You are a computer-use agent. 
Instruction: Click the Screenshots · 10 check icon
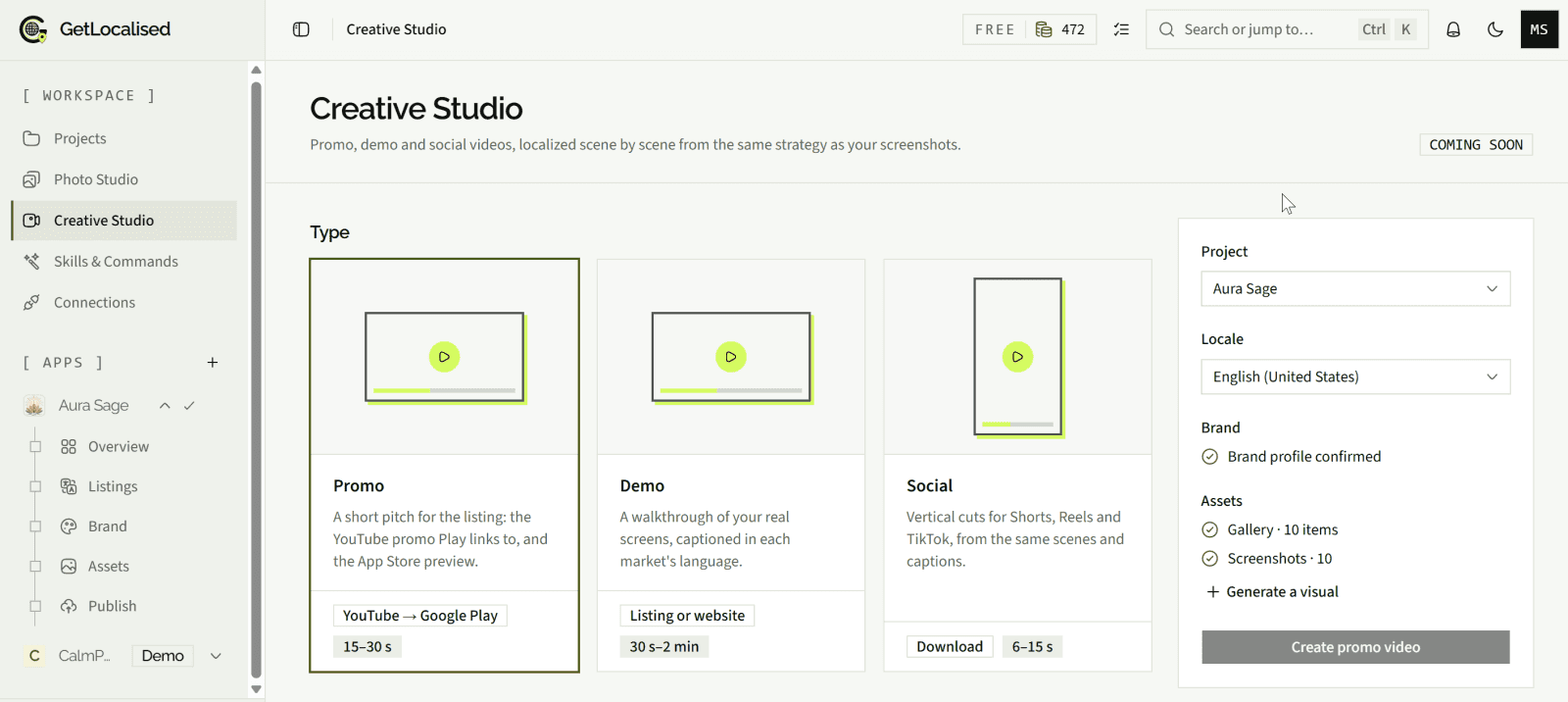(x=1210, y=559)
